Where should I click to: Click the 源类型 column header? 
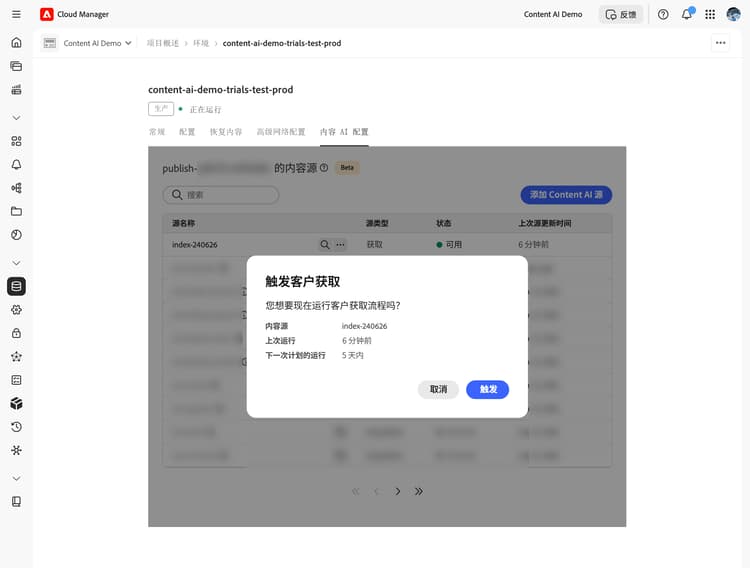pos(377,223)
